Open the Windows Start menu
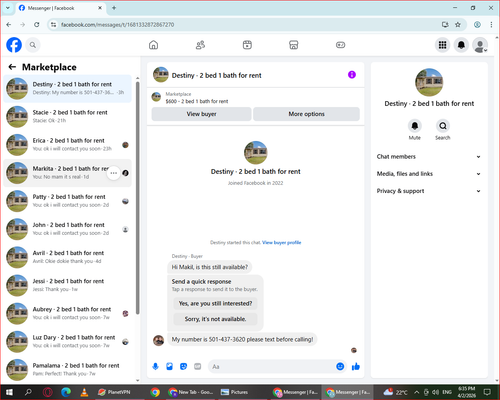 [x=9, y=392]
